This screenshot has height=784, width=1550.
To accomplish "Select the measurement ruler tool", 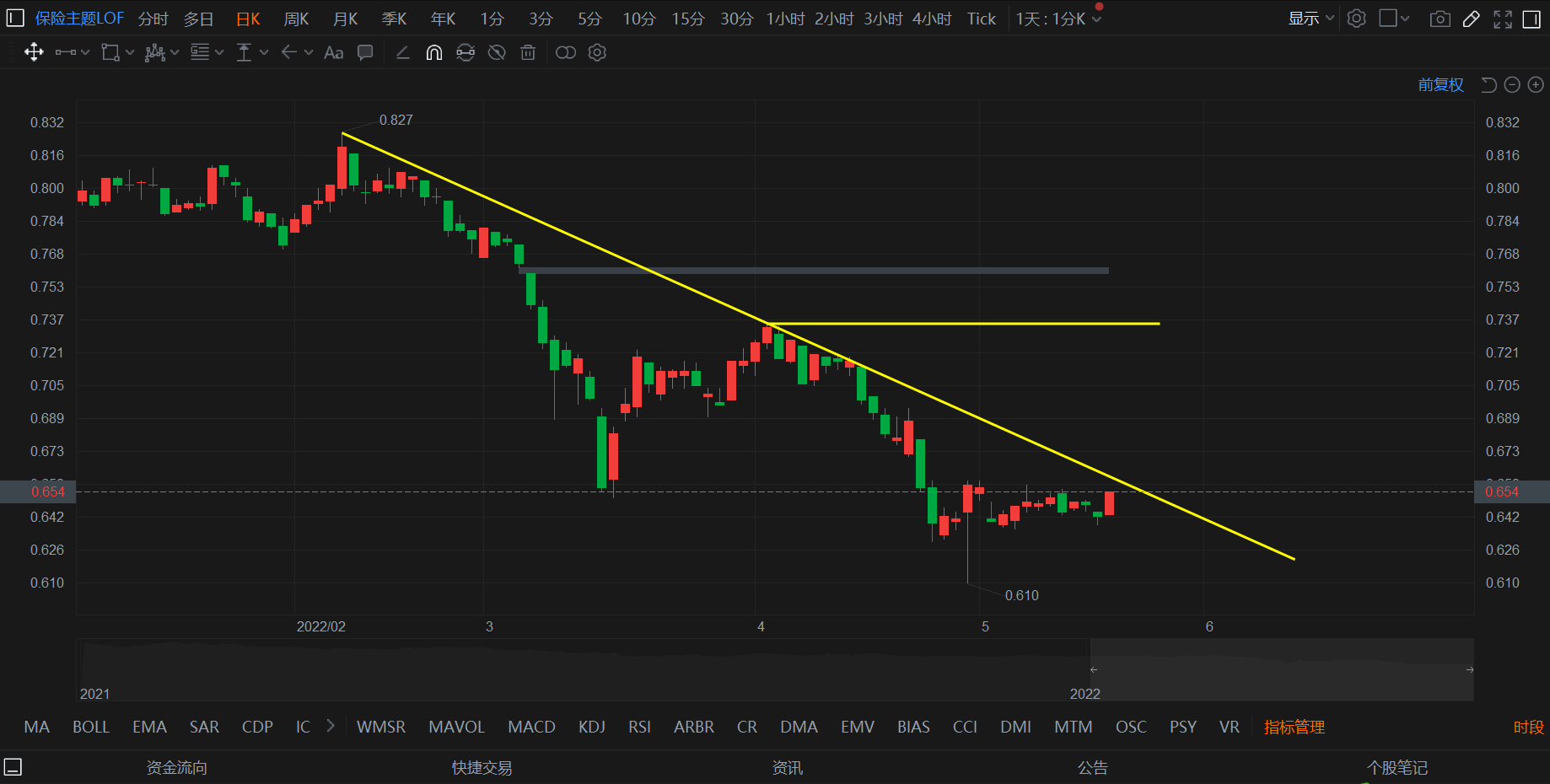I will point(245,52).
